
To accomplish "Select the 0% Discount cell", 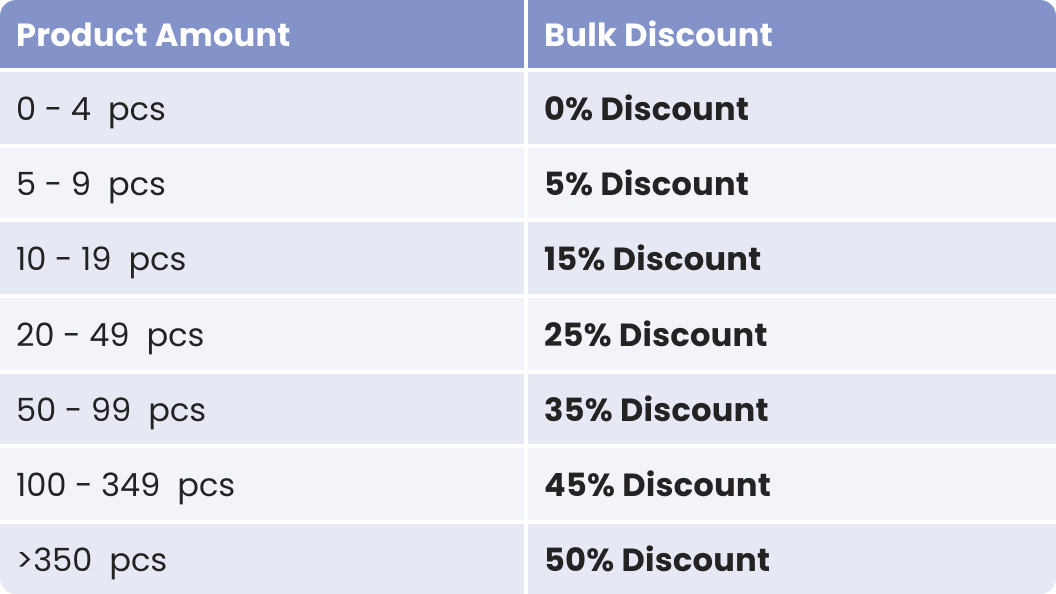I will coord(646,109).
